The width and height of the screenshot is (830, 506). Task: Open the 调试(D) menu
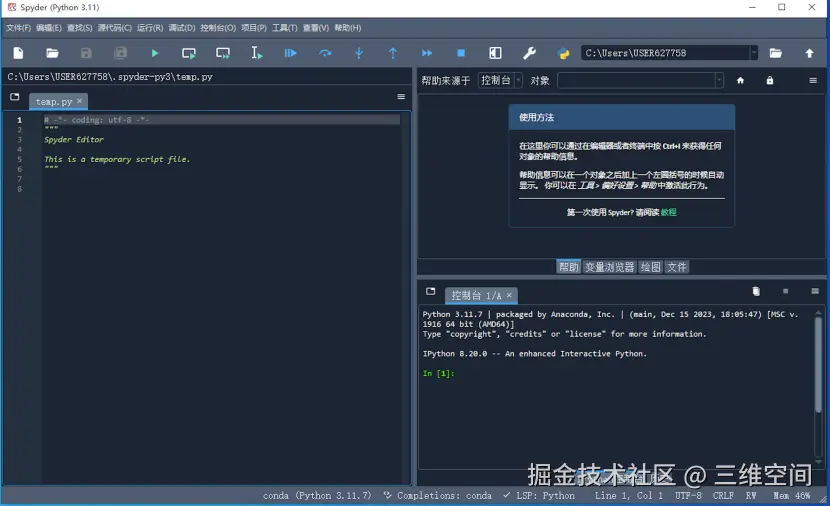(x=182, y=28)
